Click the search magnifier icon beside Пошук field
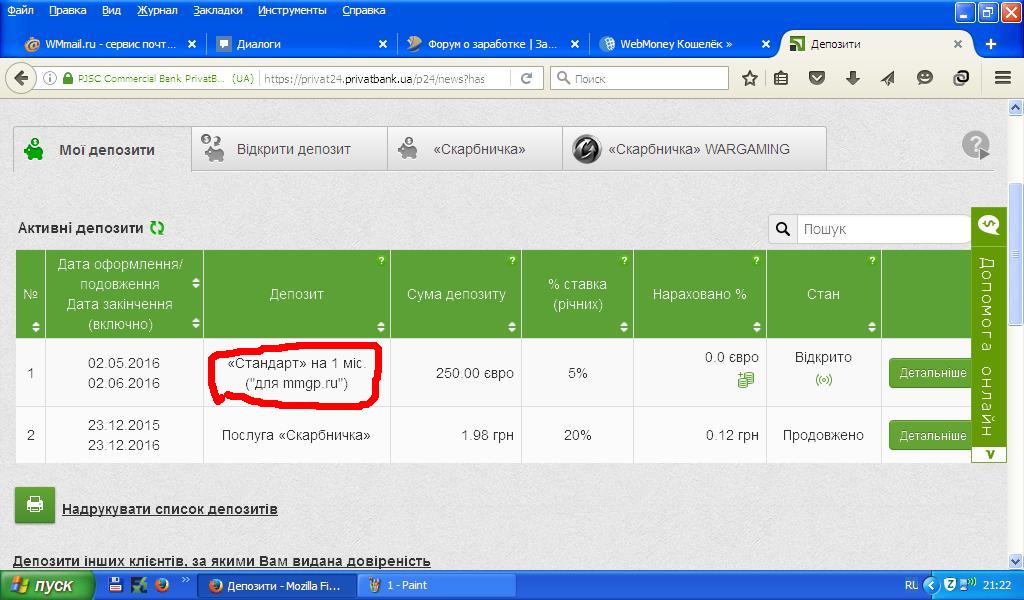Viewport: 1024px width, 600px height. point(783,229)
